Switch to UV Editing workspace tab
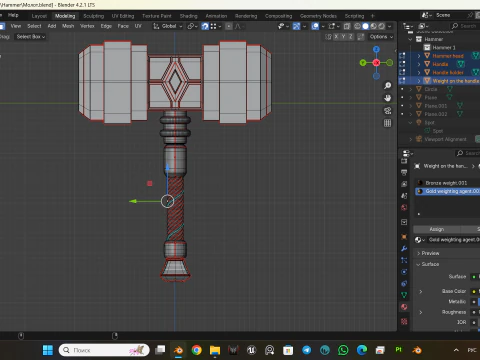Screen dimensions: 480x360 tap(123, 16)
